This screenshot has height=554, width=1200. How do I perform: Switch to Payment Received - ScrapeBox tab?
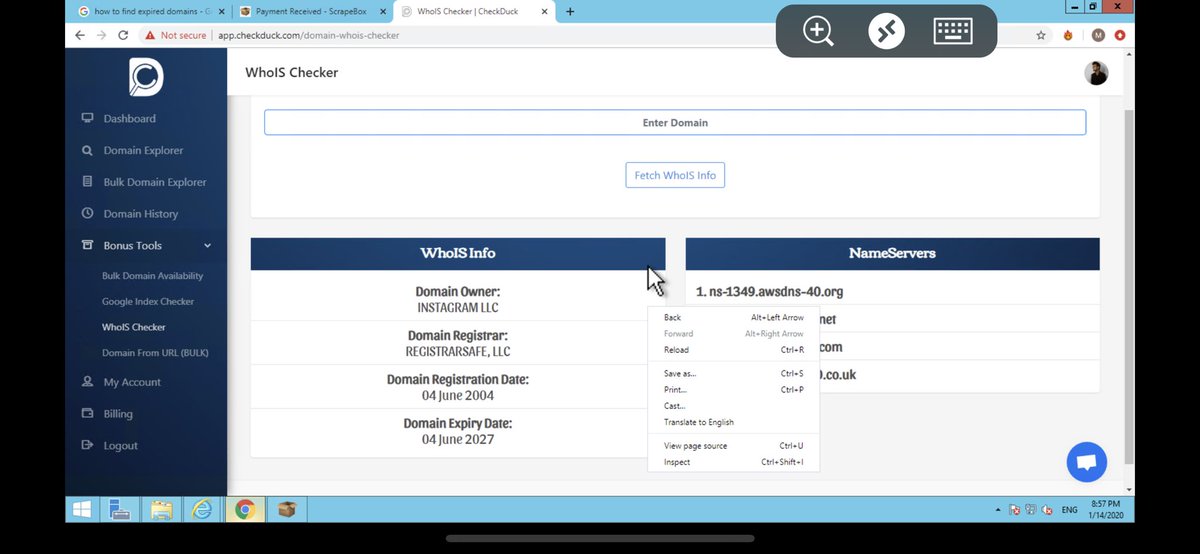pos(312,12)
